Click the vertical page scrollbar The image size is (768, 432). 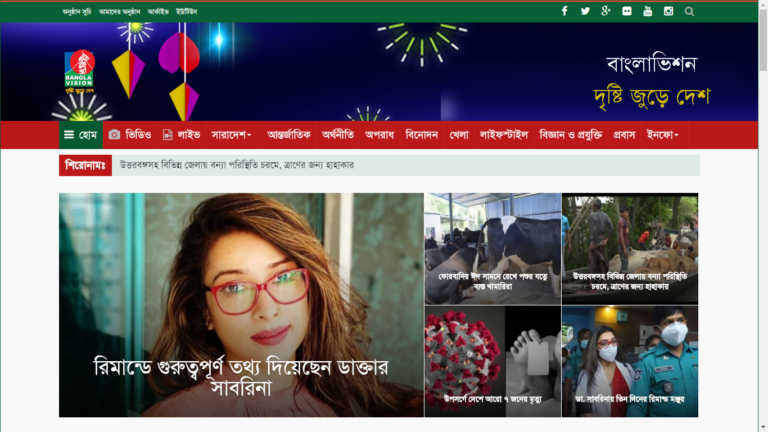(763, 216)
